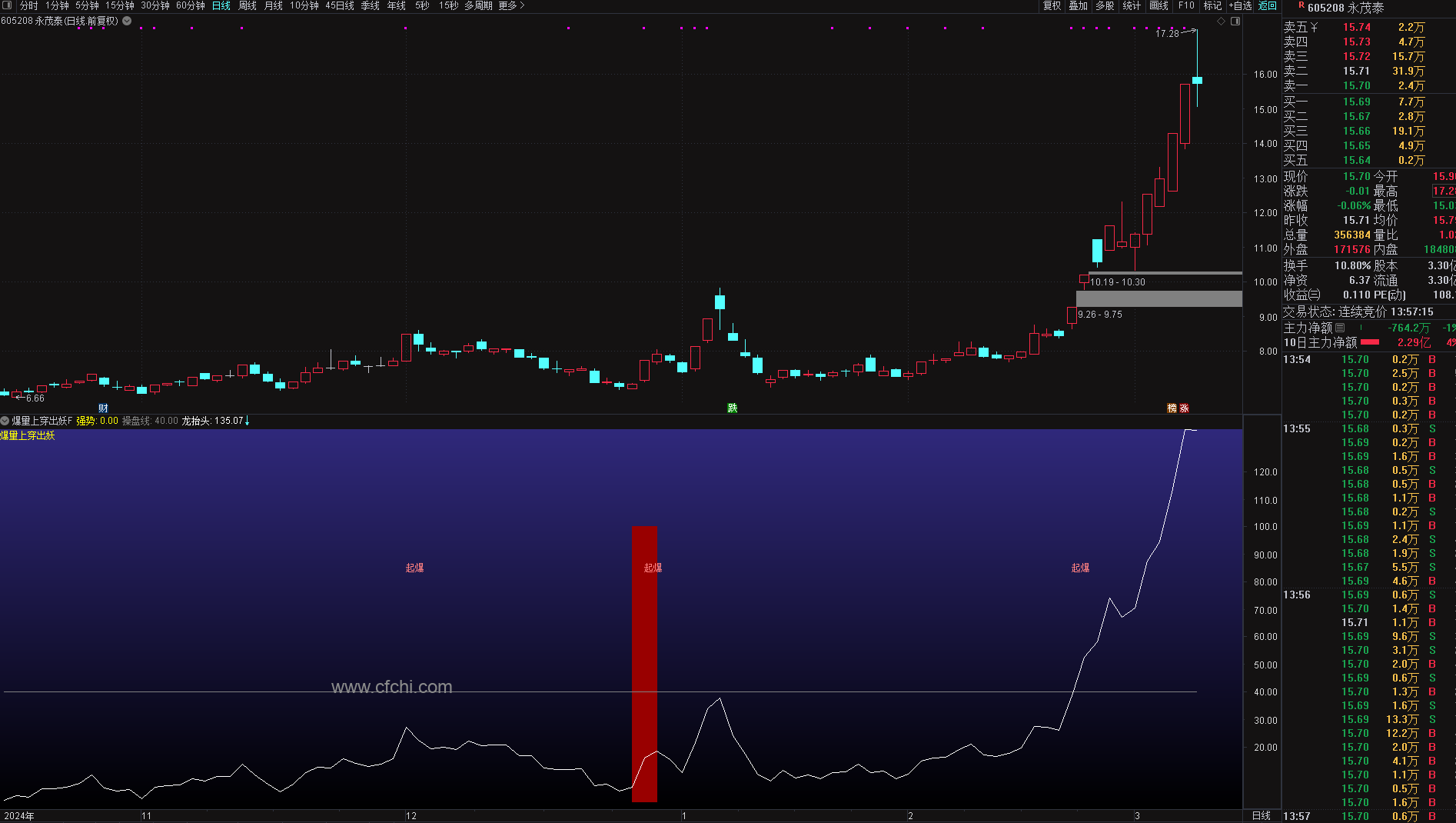This screenshot has width=1456, height=823.
Task: Click the 总量 value 356384
Action: pyautogui.click(x=1352, y=235)
